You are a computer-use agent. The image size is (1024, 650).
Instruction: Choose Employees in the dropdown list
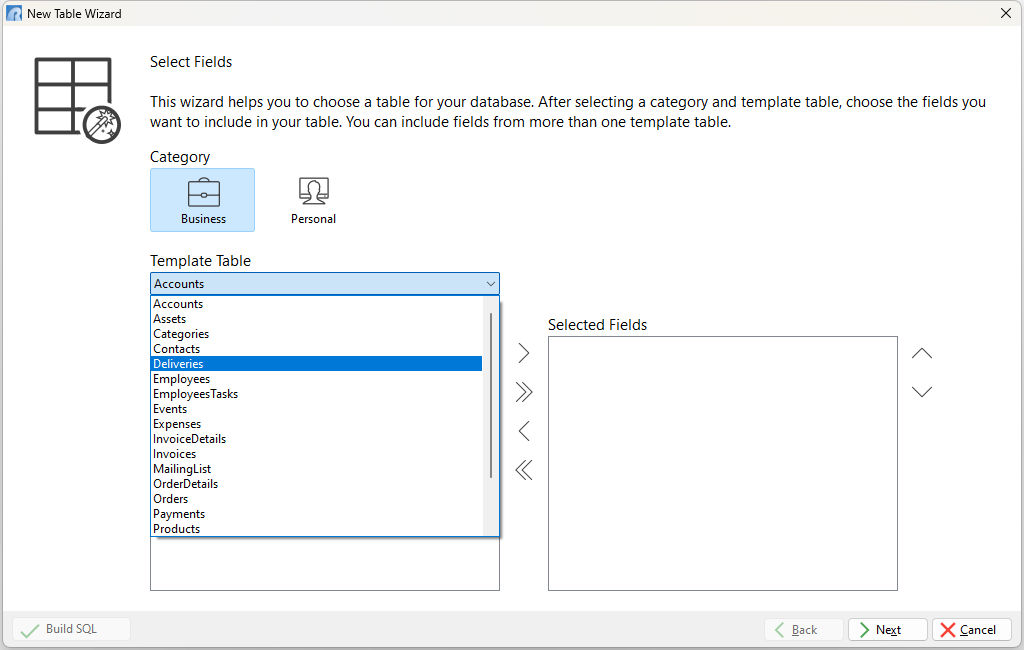[317, 379]
